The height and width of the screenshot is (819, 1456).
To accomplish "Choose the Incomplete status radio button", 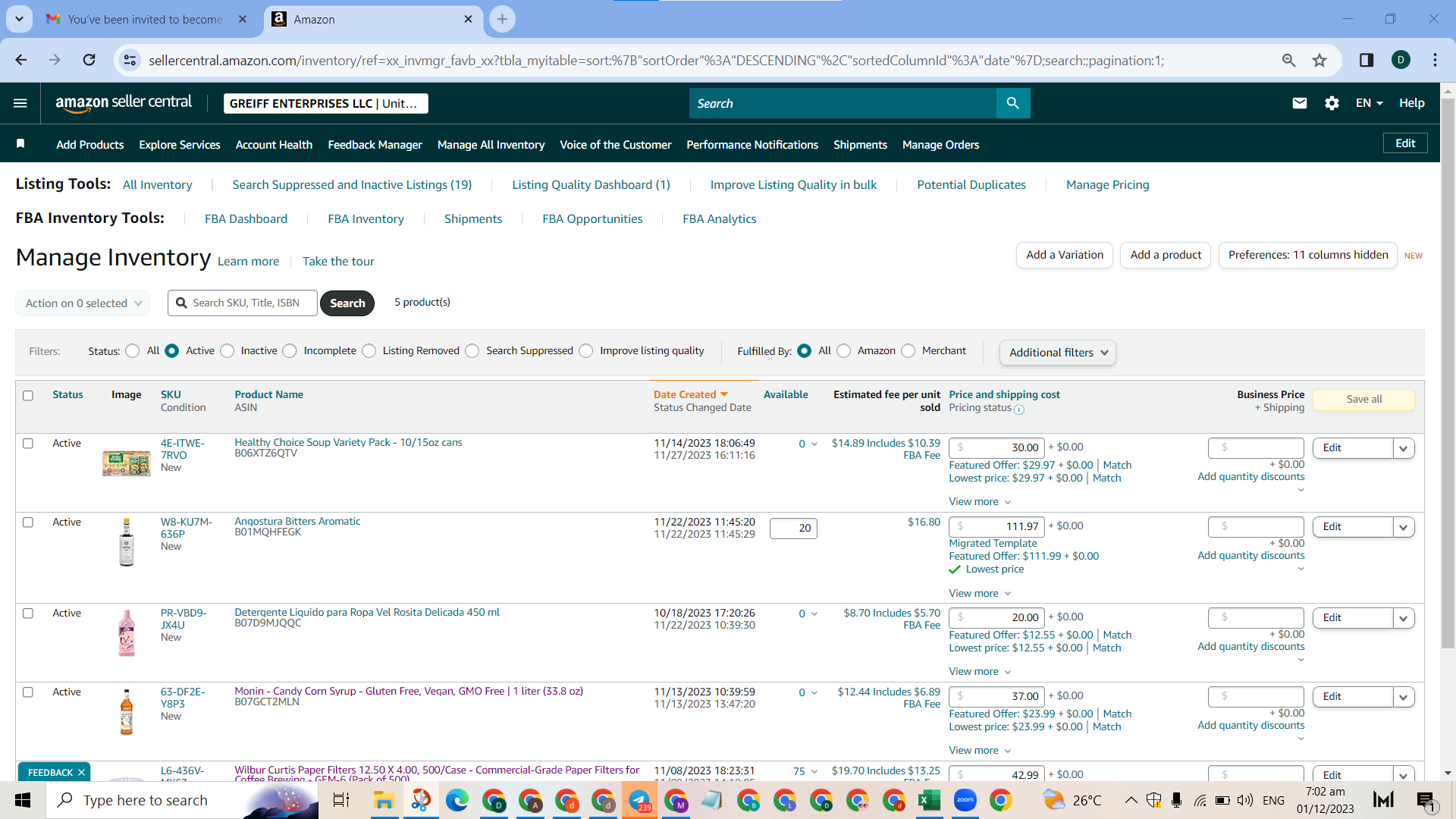I will (x=290, y=350).
